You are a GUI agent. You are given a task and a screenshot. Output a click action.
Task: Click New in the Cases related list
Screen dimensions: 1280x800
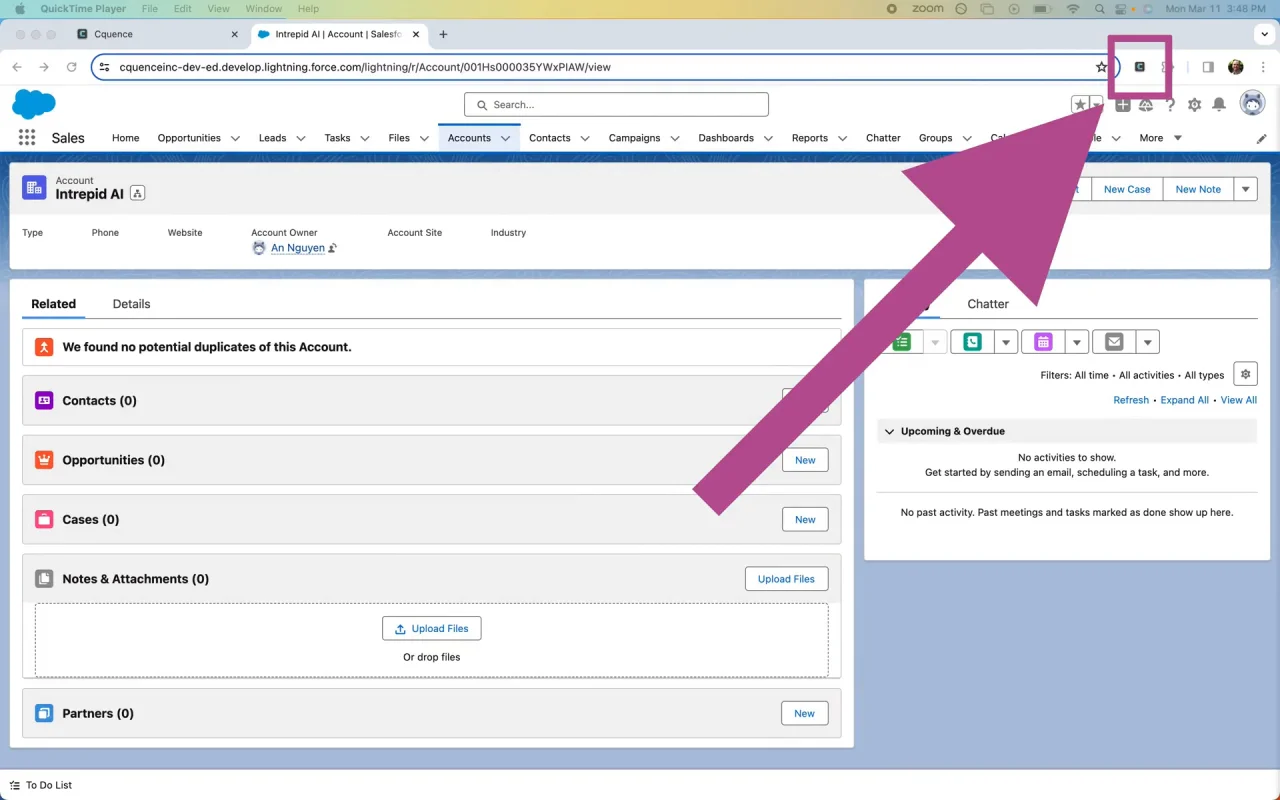click(805, 520)
